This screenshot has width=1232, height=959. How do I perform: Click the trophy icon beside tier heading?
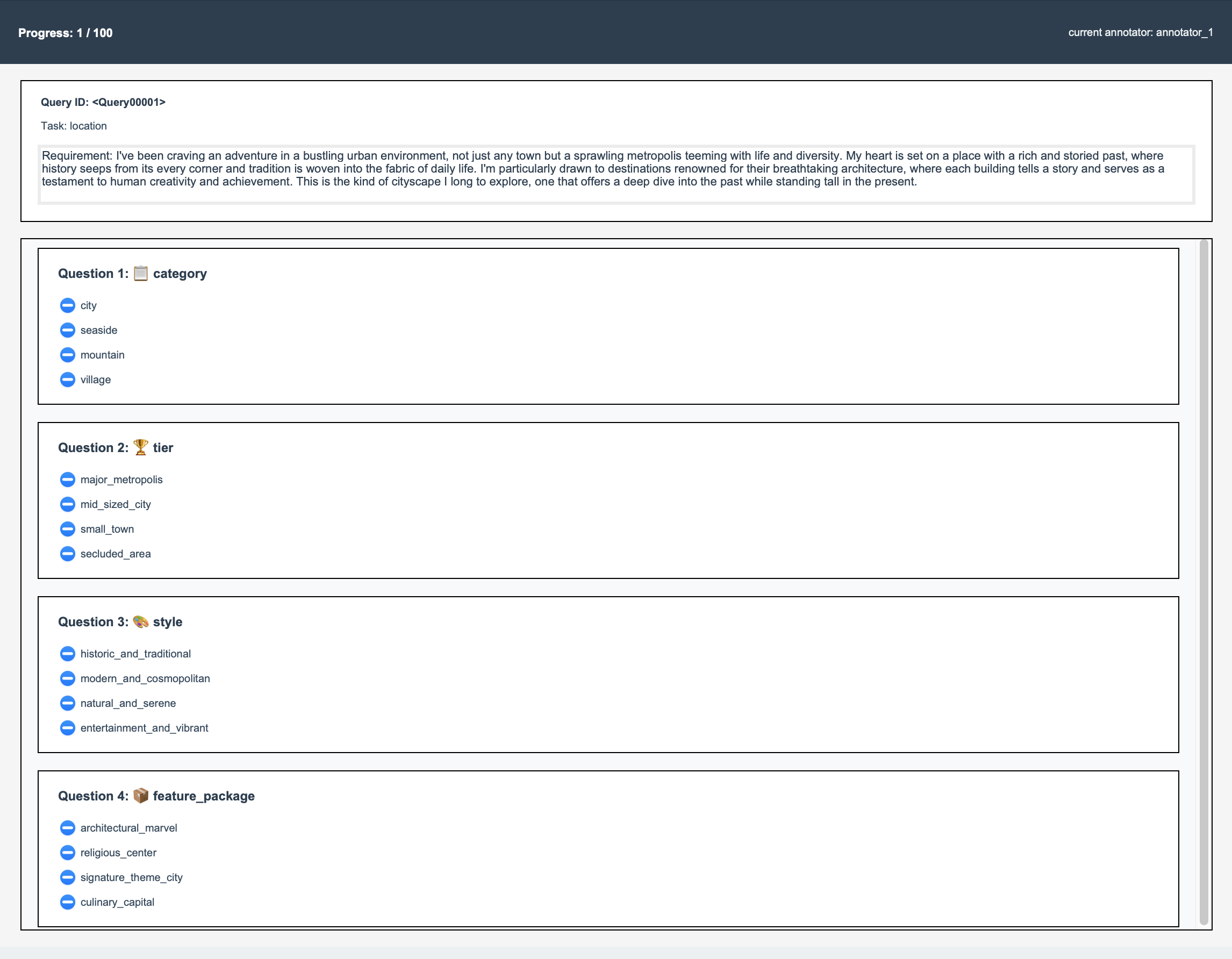(x=140, y=447)
